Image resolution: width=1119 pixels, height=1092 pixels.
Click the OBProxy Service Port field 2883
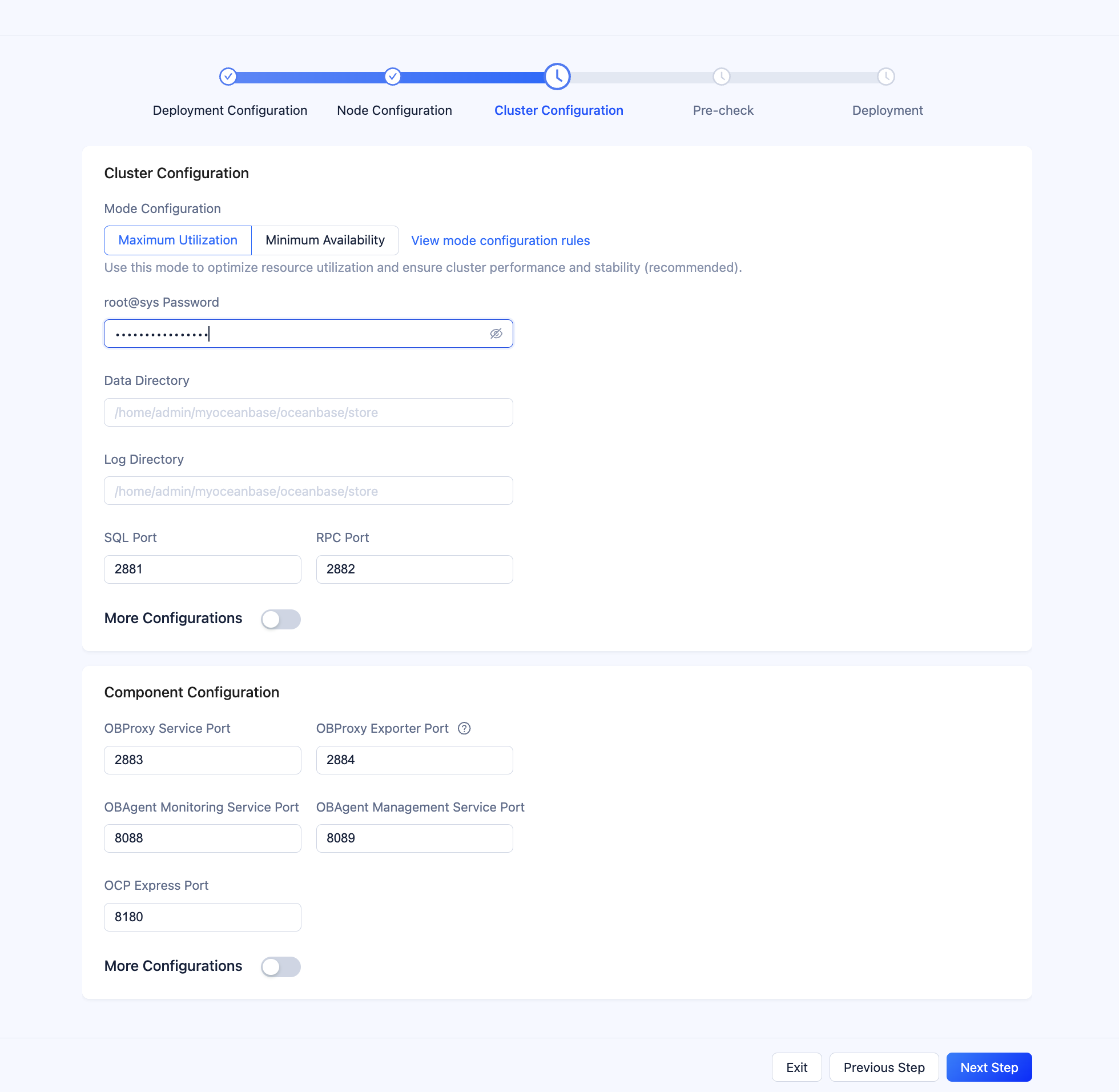(202, 760)
